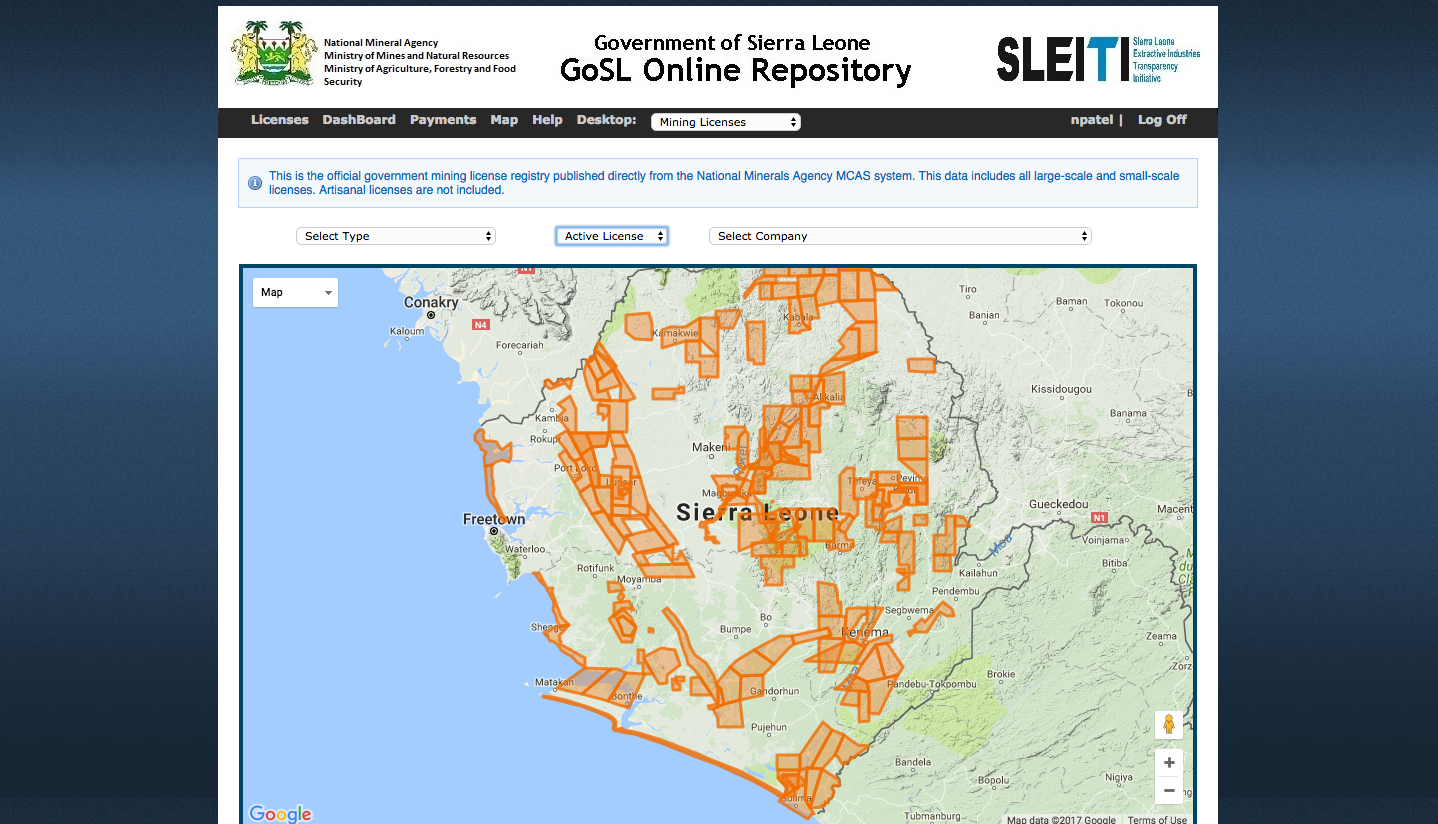
Task: Open the Active License dropdown
Action: 612,236
